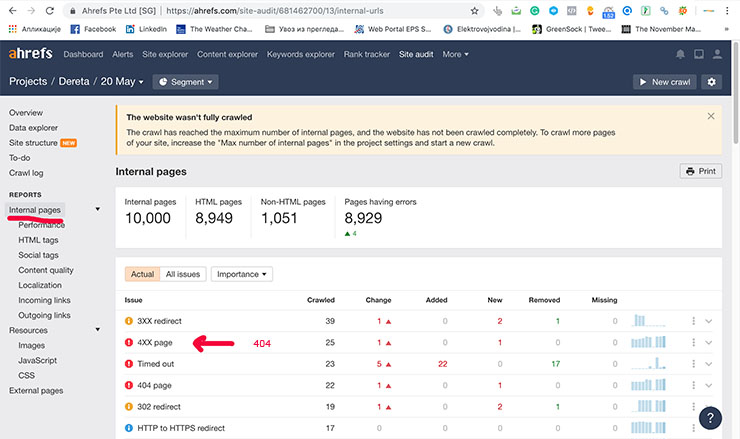The image size is (740, 439).
Task: Open the 20 May crawl dropdown
Action: [122, 82]
